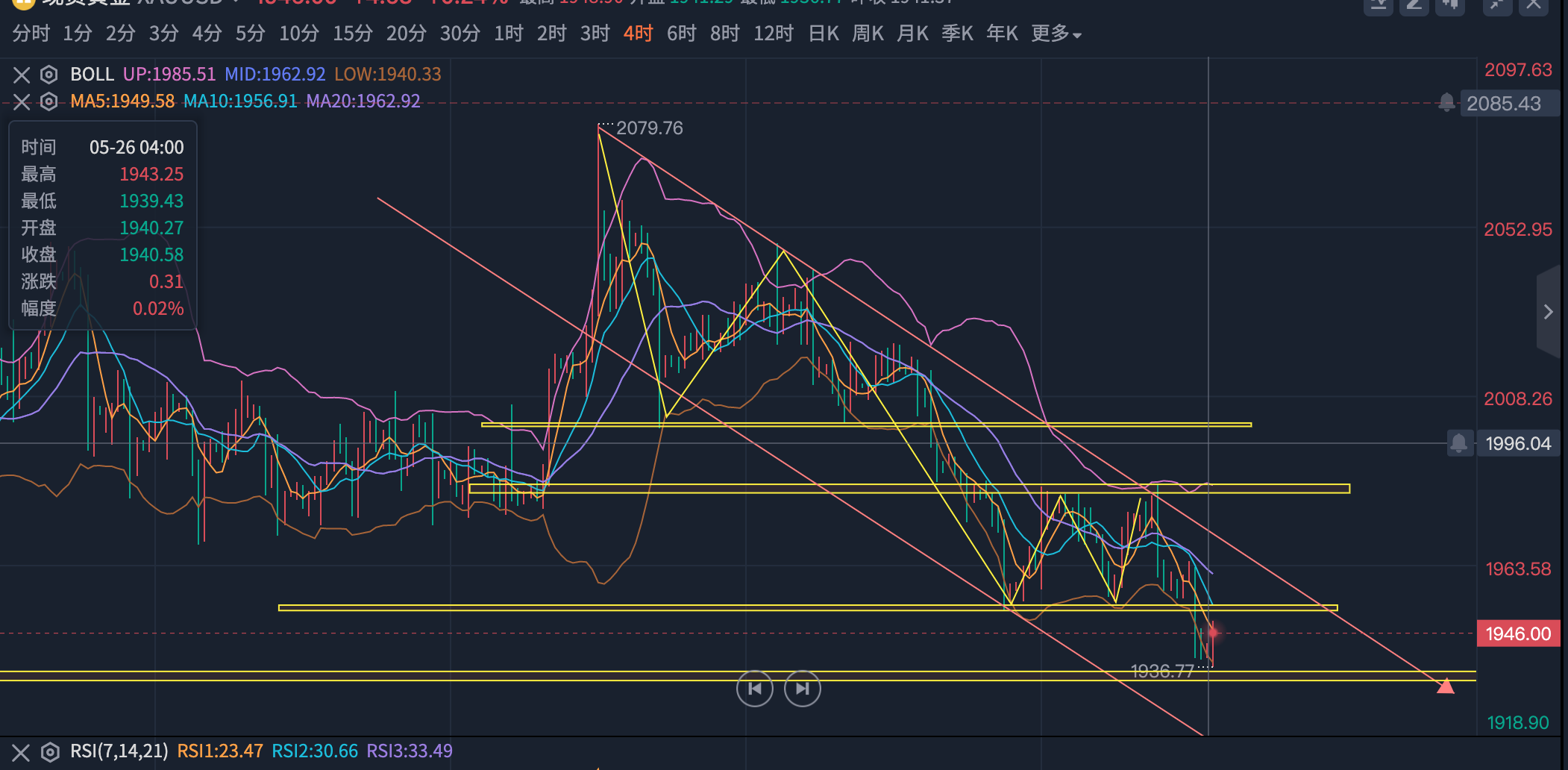1568x770 pixels.
Task: Select the 5分 timeframe
Action: point(250,34)
